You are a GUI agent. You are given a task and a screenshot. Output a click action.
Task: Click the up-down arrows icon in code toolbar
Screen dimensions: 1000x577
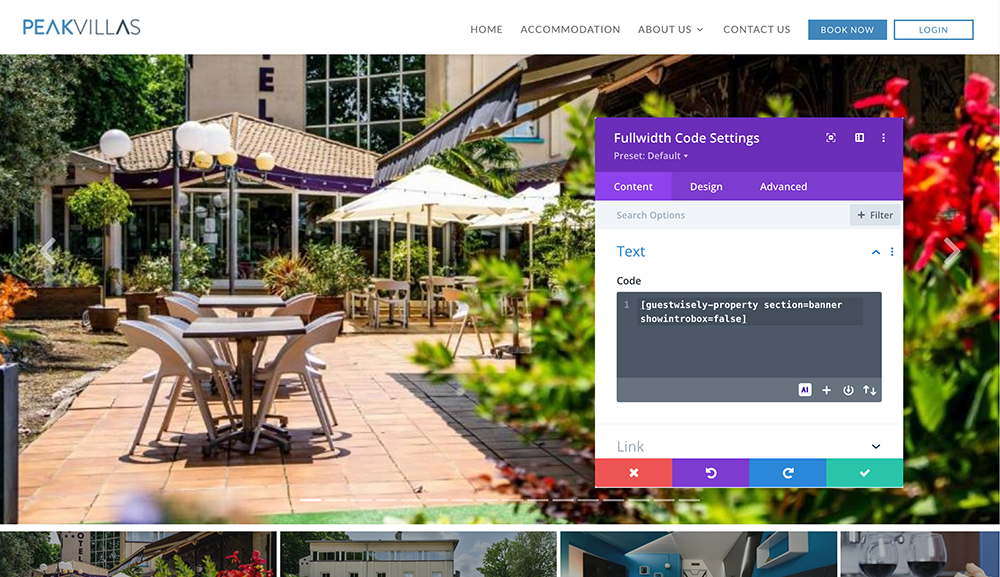tap(869, 390)
